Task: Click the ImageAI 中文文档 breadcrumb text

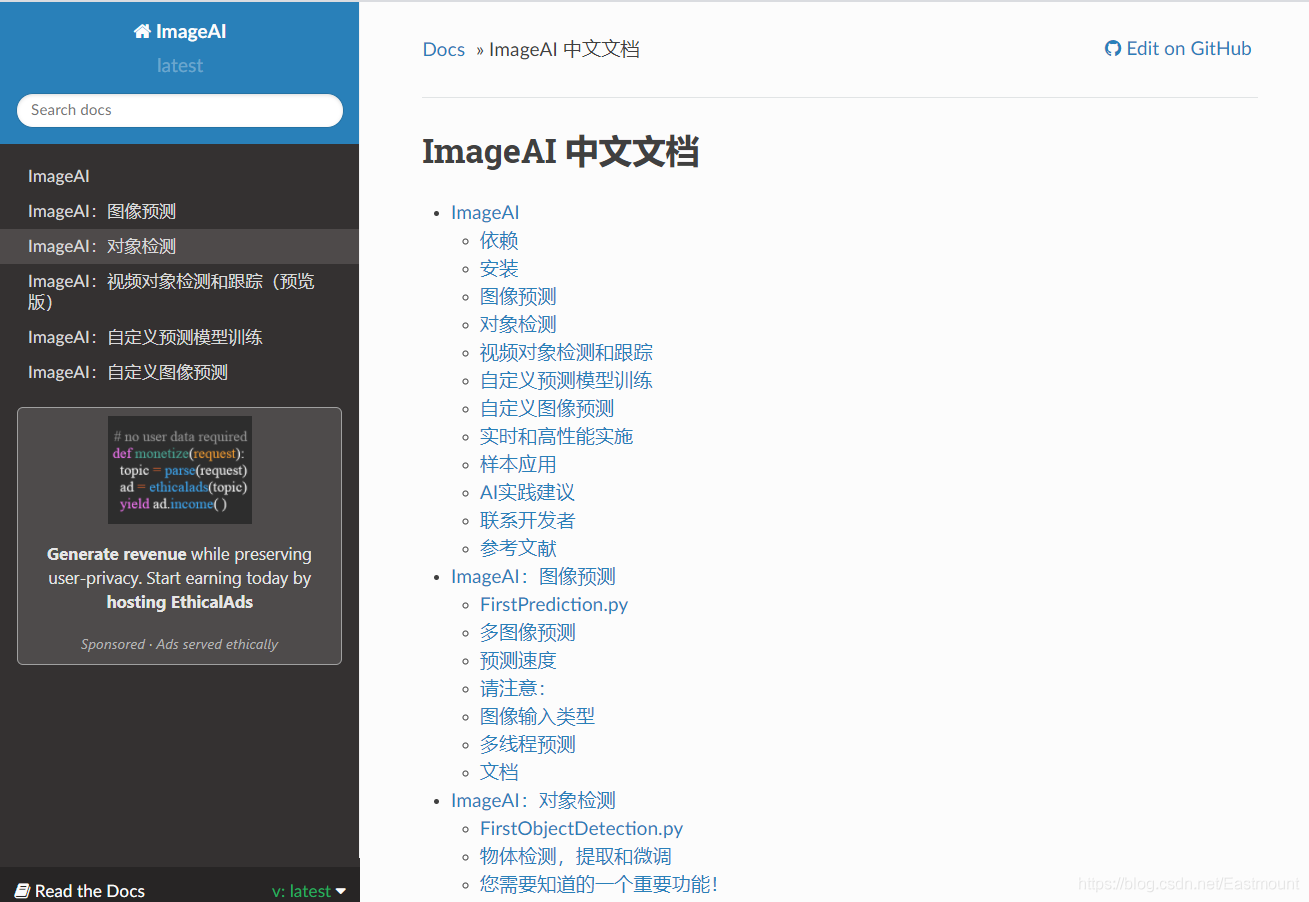Action: tap(564, 49)
